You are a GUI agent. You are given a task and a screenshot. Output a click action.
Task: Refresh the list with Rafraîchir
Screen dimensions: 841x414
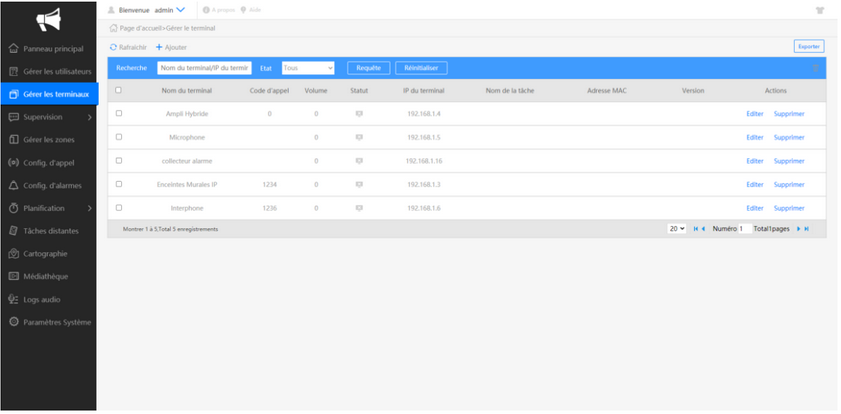[x=128, y=47]
